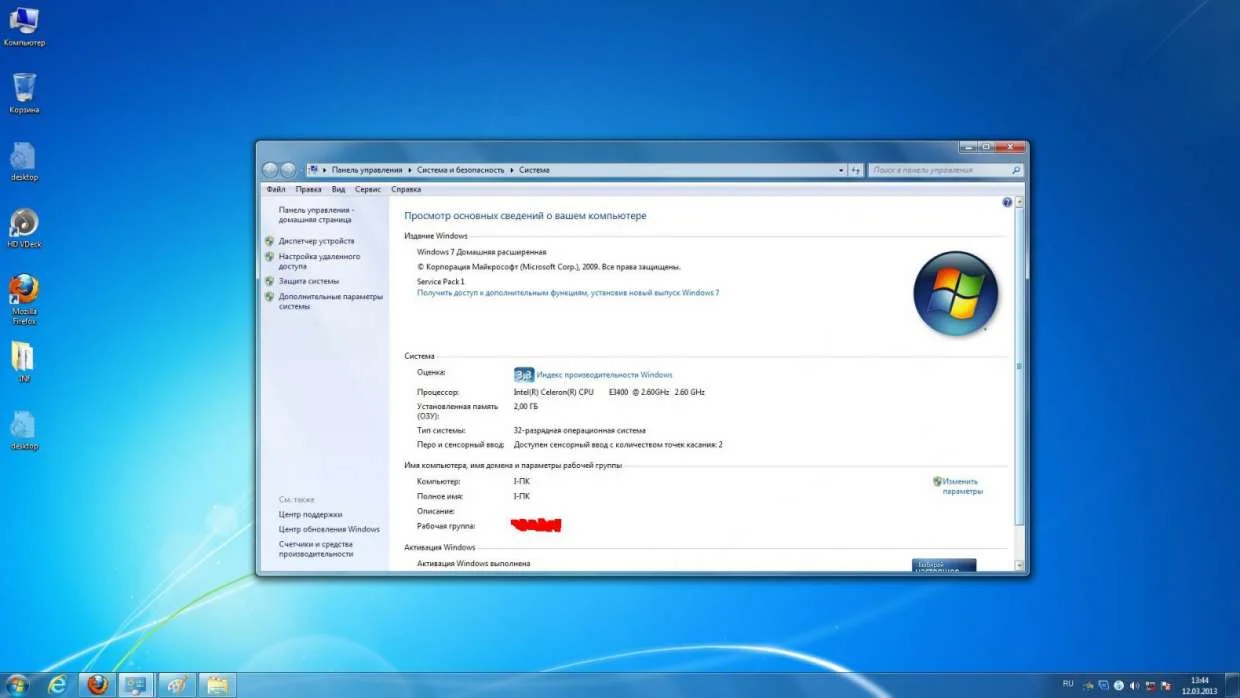The width and height of the screenshot is (1240, 698).
Task: Click the Активация Windows выполнена text
Action: click(473, 564)
